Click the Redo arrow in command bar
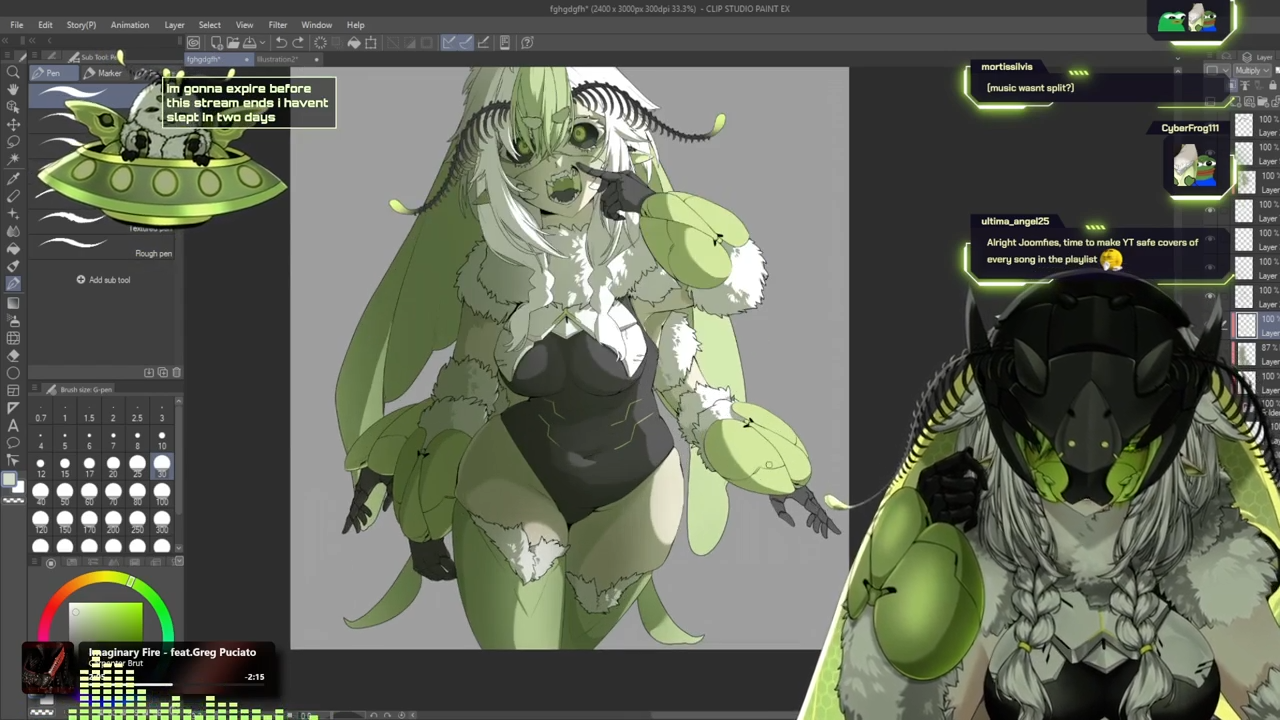The height and width of the screenshot is (720, 1280). (x=298, y=42)
